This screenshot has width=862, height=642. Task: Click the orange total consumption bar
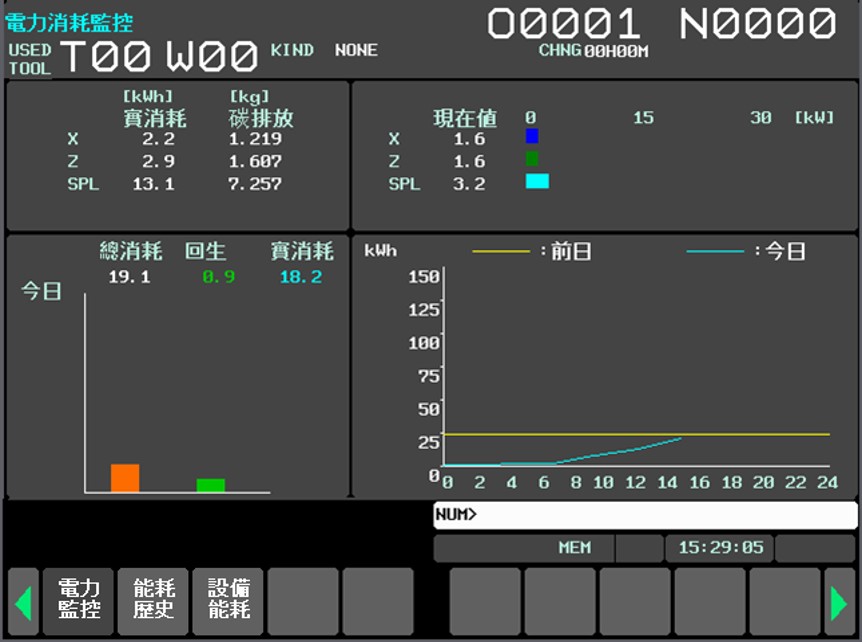point(125,478)
